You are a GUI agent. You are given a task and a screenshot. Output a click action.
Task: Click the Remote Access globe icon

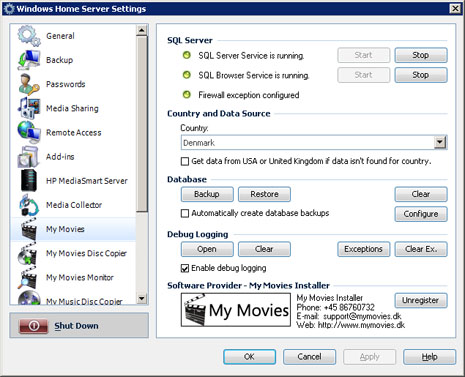pos(29,132)
